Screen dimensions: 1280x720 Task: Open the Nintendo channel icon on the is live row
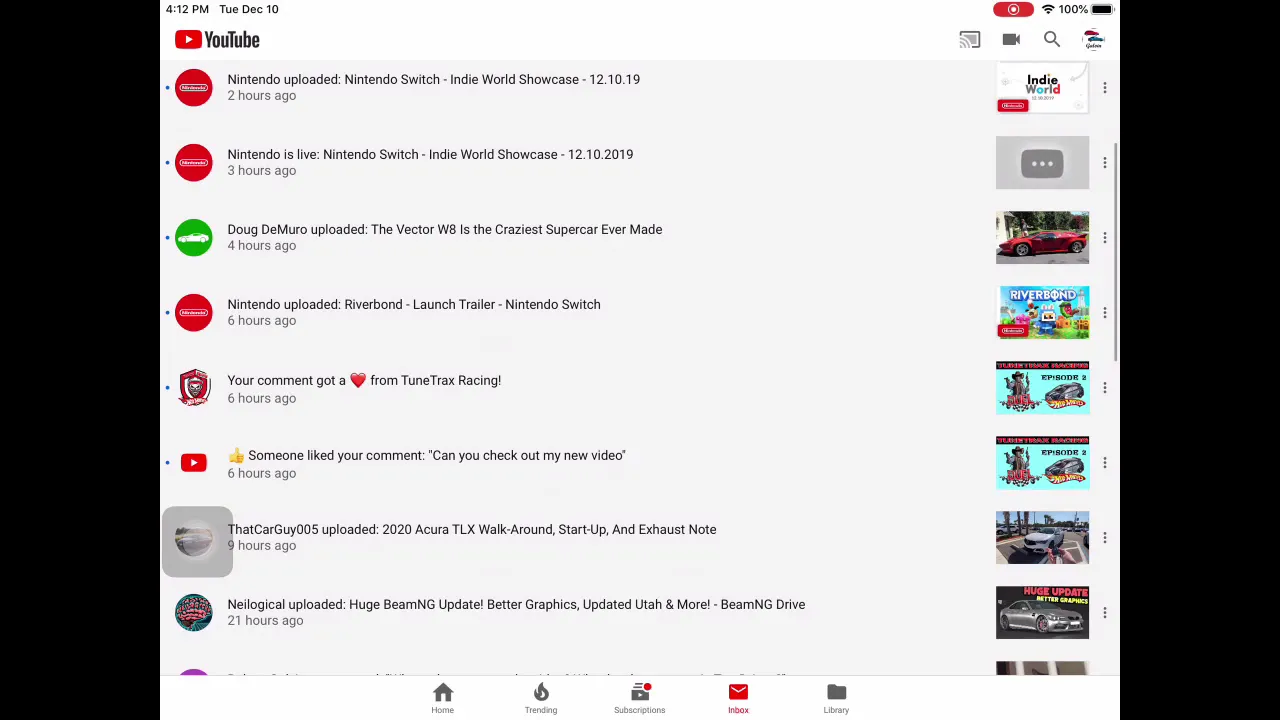[x=194, y=163]
